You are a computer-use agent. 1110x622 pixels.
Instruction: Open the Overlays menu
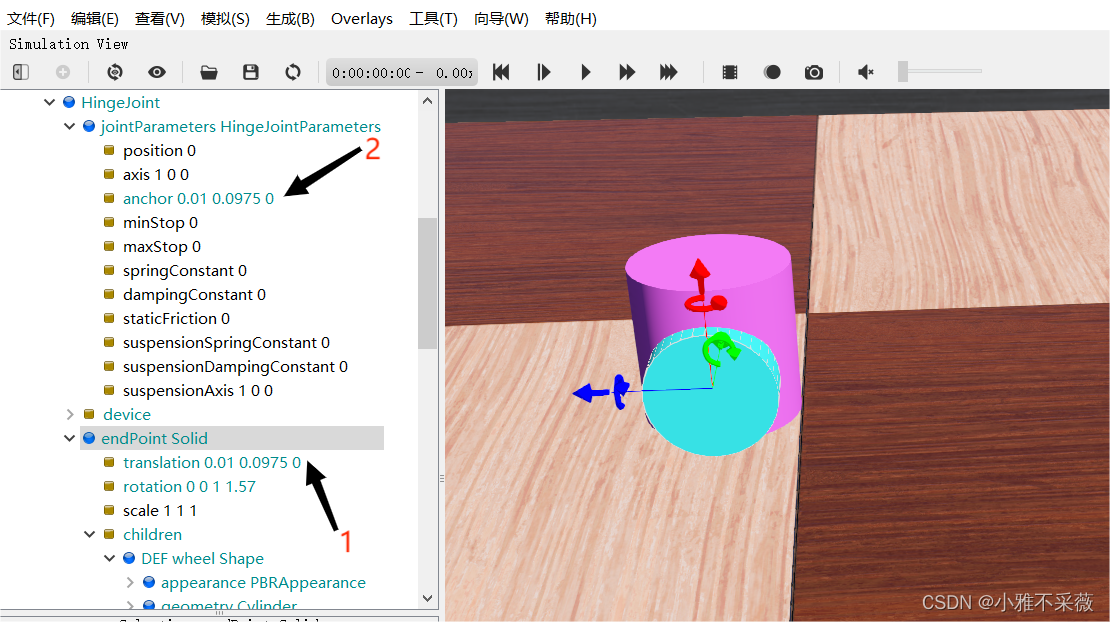361,19
